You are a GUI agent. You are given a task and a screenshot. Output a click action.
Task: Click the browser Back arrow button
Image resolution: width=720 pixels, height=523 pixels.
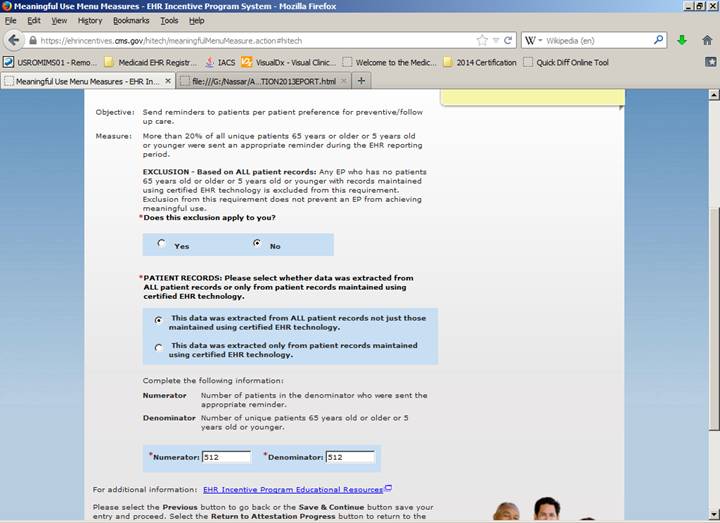pos(13,41)
